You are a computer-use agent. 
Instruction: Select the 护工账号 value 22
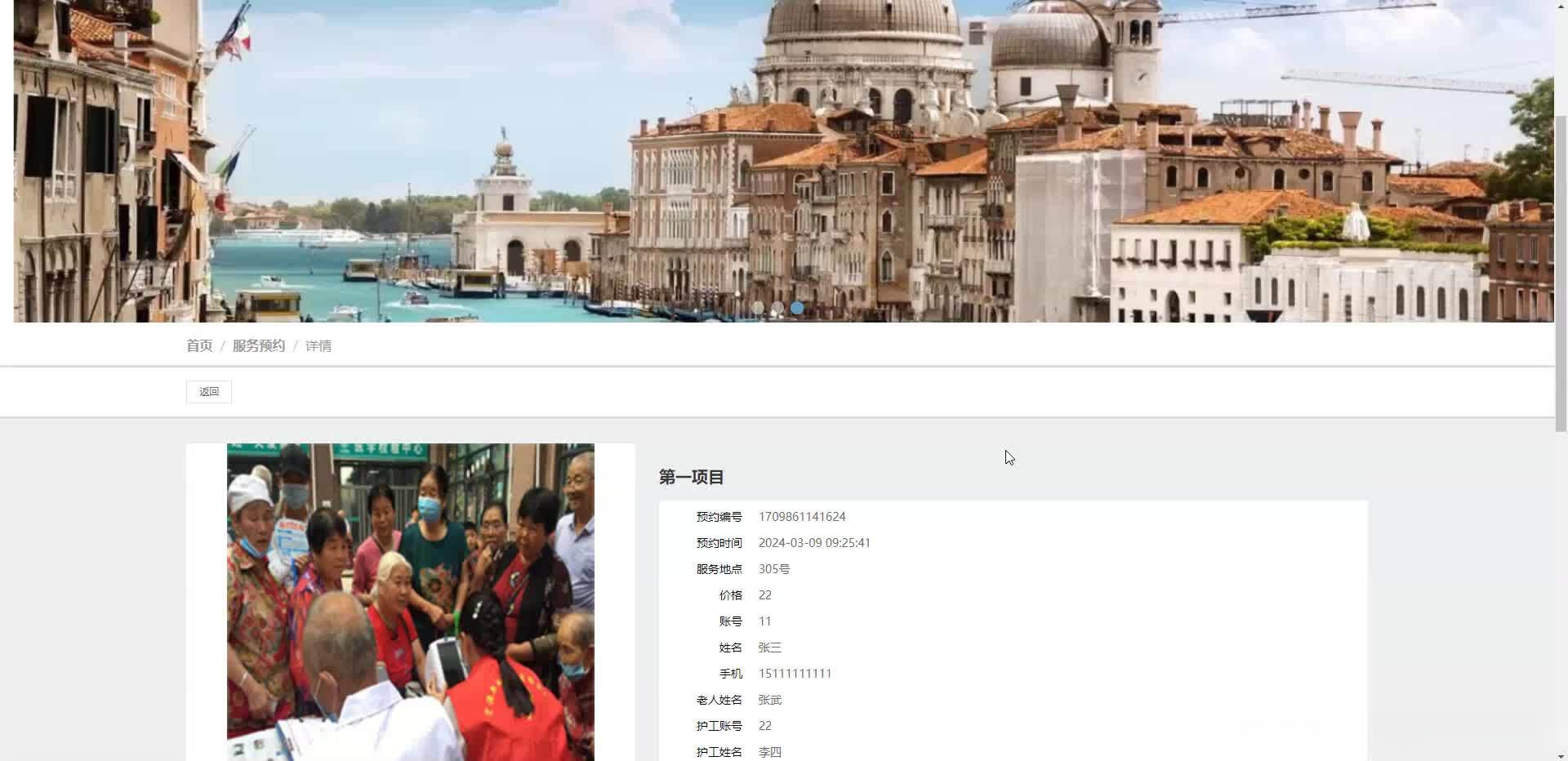765,726
